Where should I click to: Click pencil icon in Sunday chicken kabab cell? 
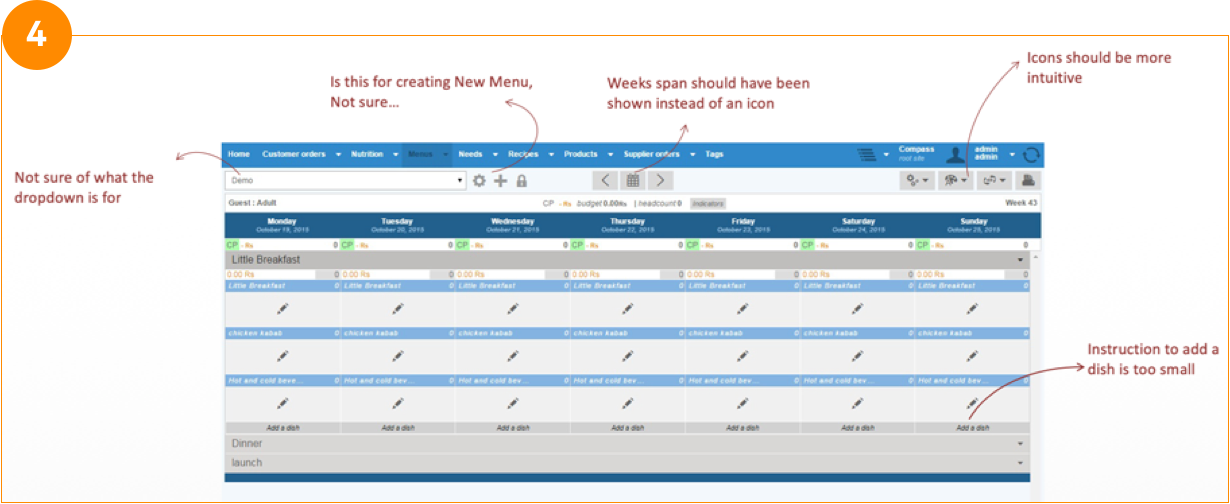tap(972, 356)
